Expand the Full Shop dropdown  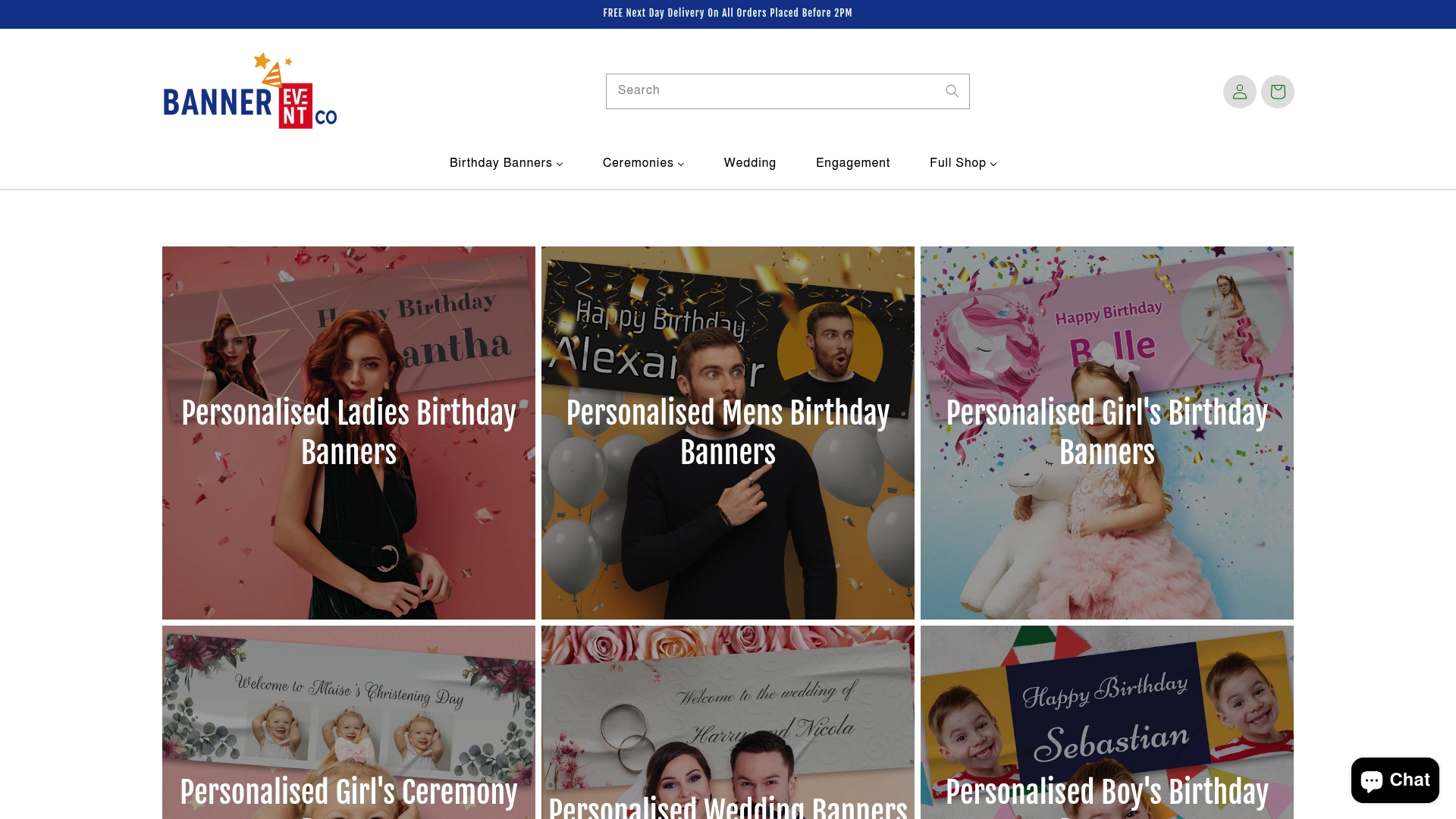click(x=963, y=163)
